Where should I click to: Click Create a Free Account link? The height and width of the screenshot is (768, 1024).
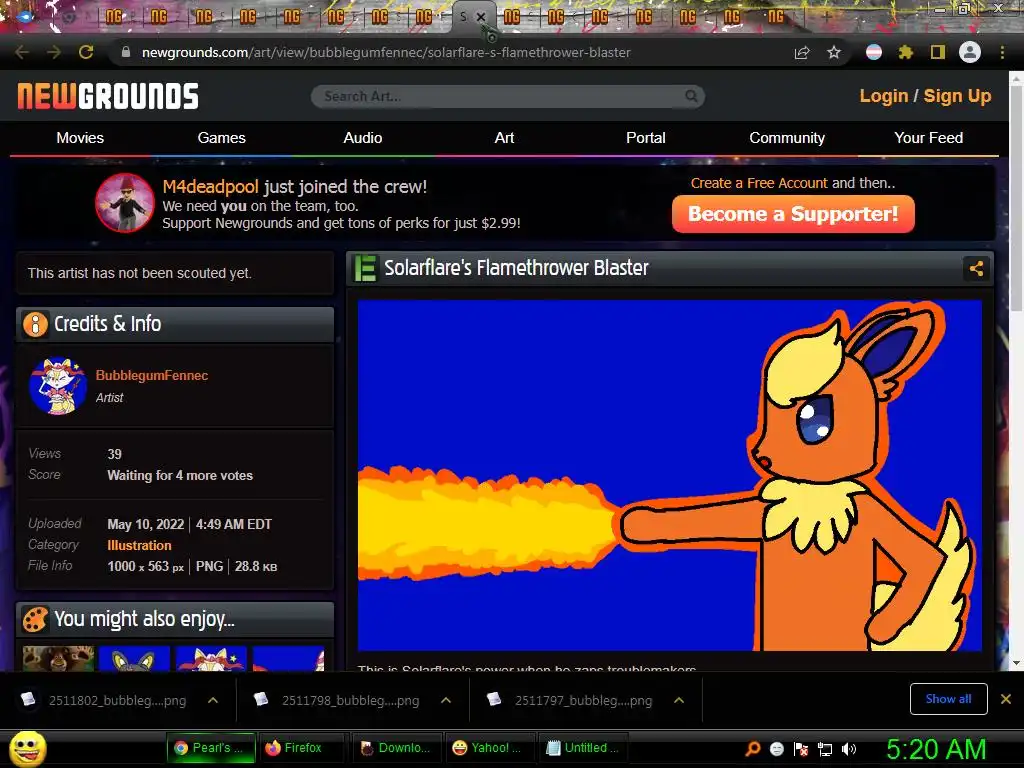(x=759, y=183)
